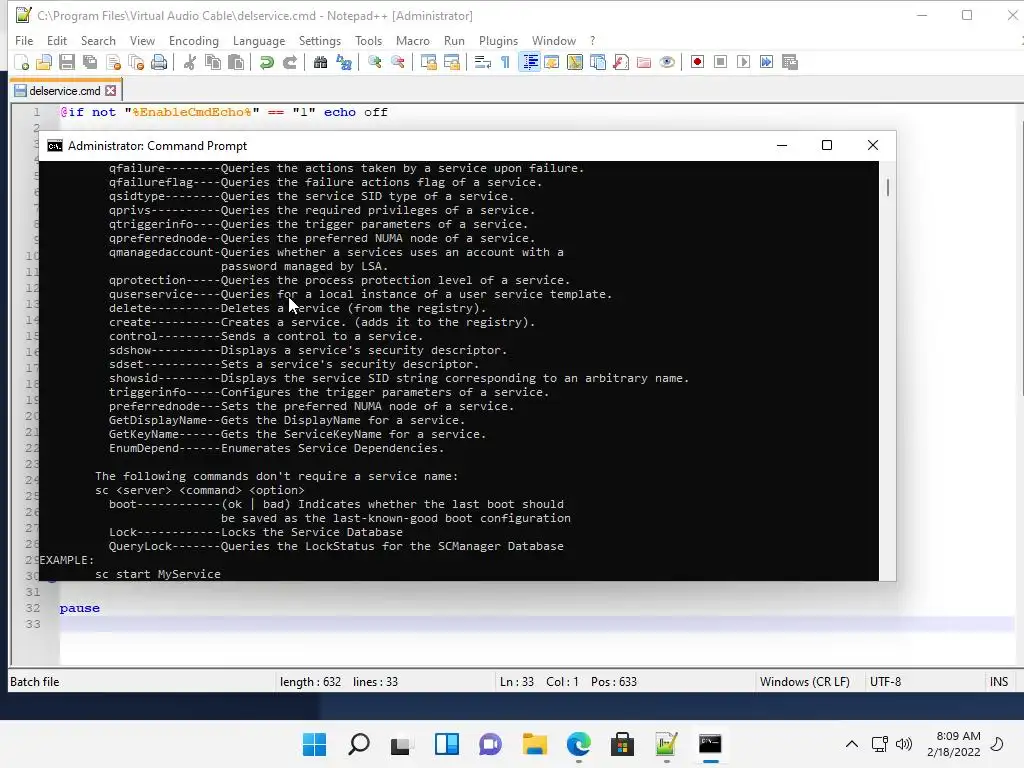Open File Explorer from taskbar

tap(534, 744)
